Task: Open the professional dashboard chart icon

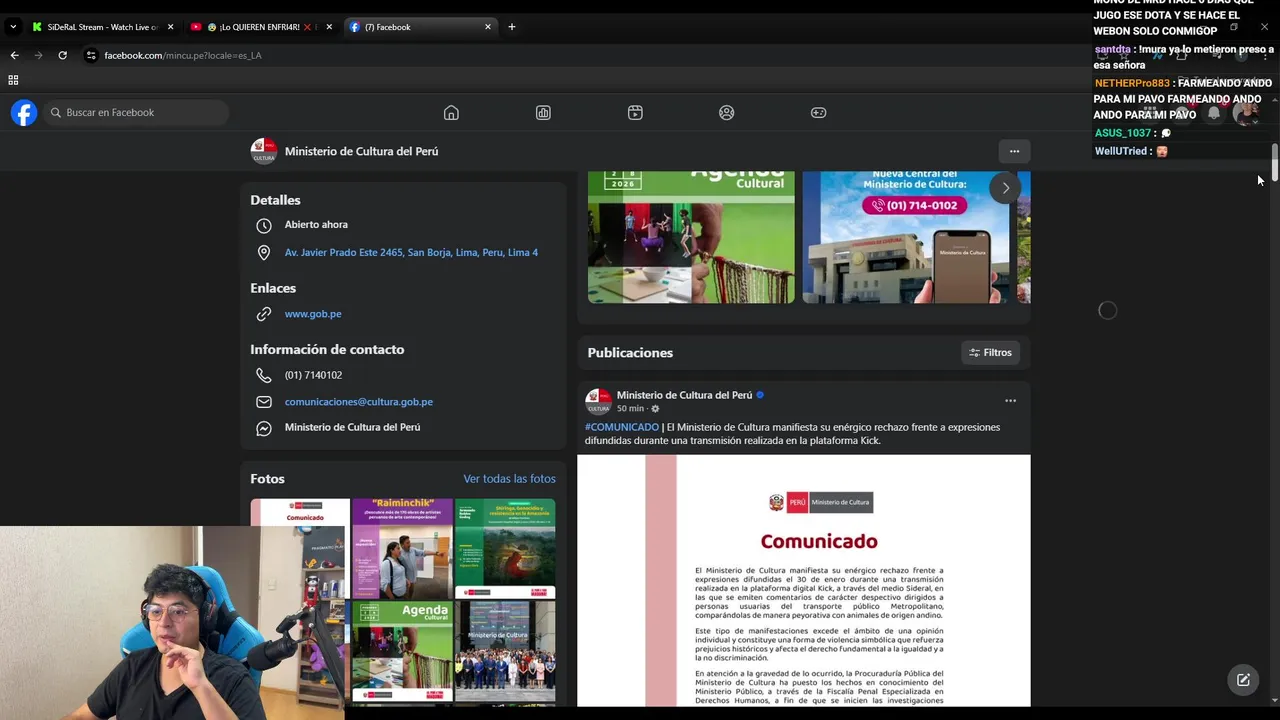Action: 543,113
